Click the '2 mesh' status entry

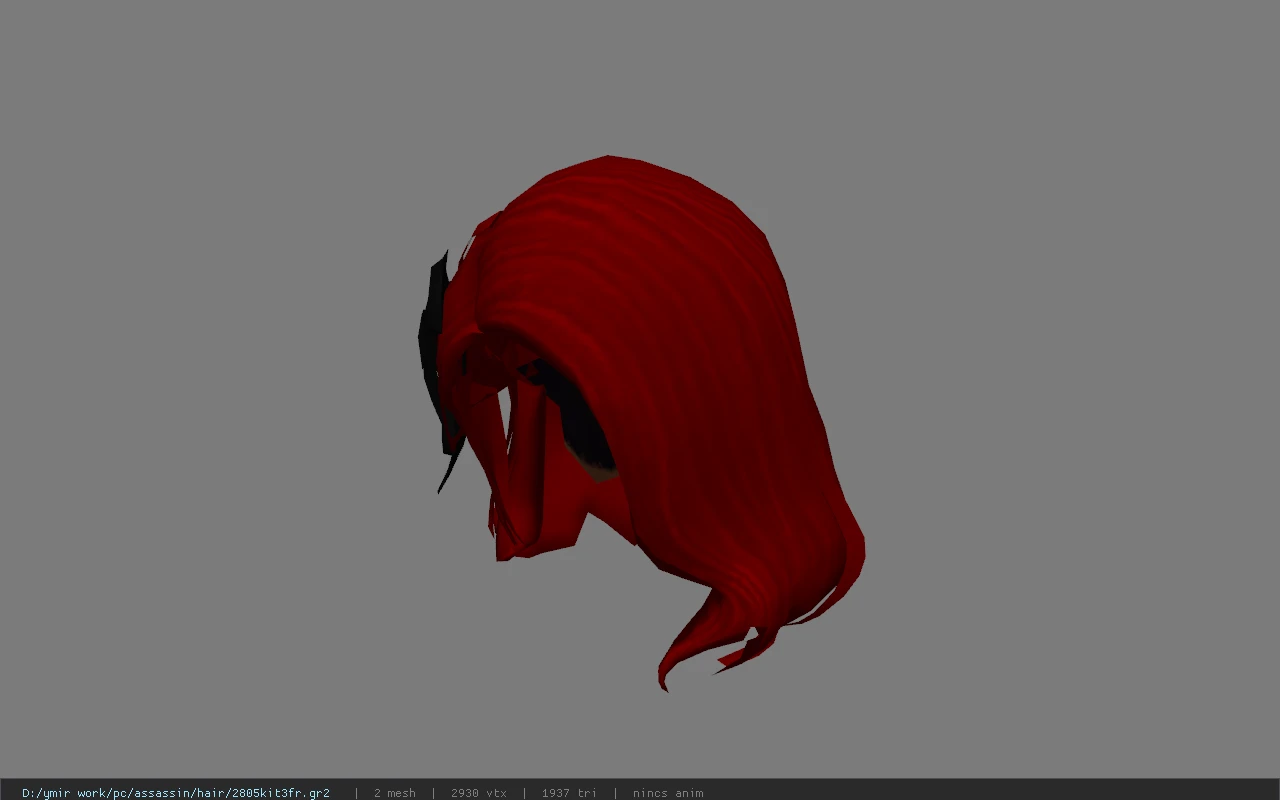click(394, 793)
